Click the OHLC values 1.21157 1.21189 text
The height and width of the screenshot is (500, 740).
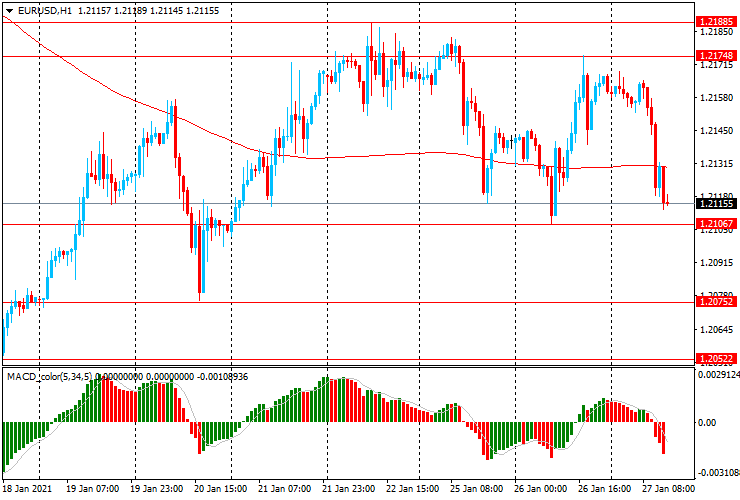pos(112,10)
